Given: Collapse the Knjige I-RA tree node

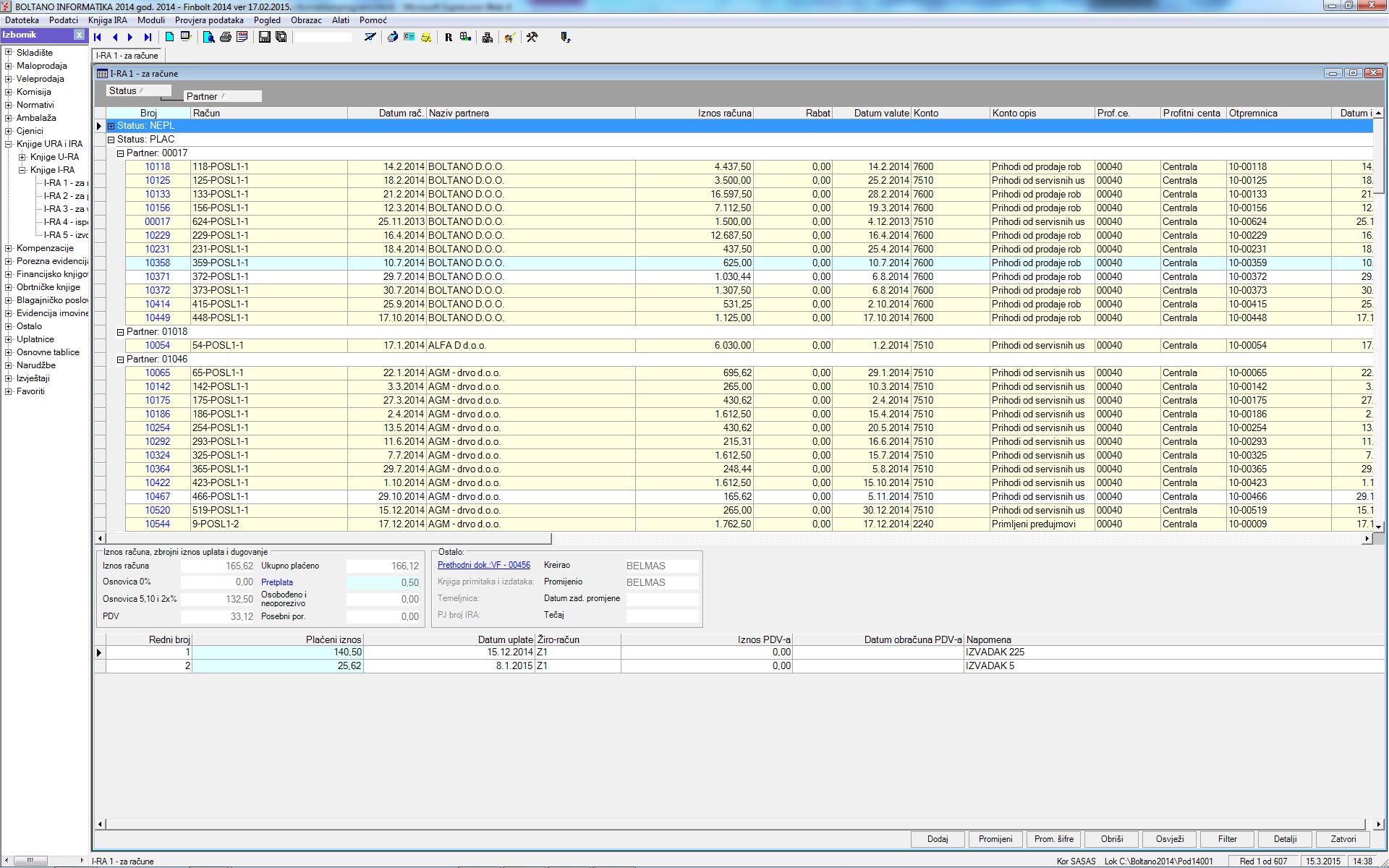Looking at the screenshot, I should pyautogui.click(x=22, y=170).
